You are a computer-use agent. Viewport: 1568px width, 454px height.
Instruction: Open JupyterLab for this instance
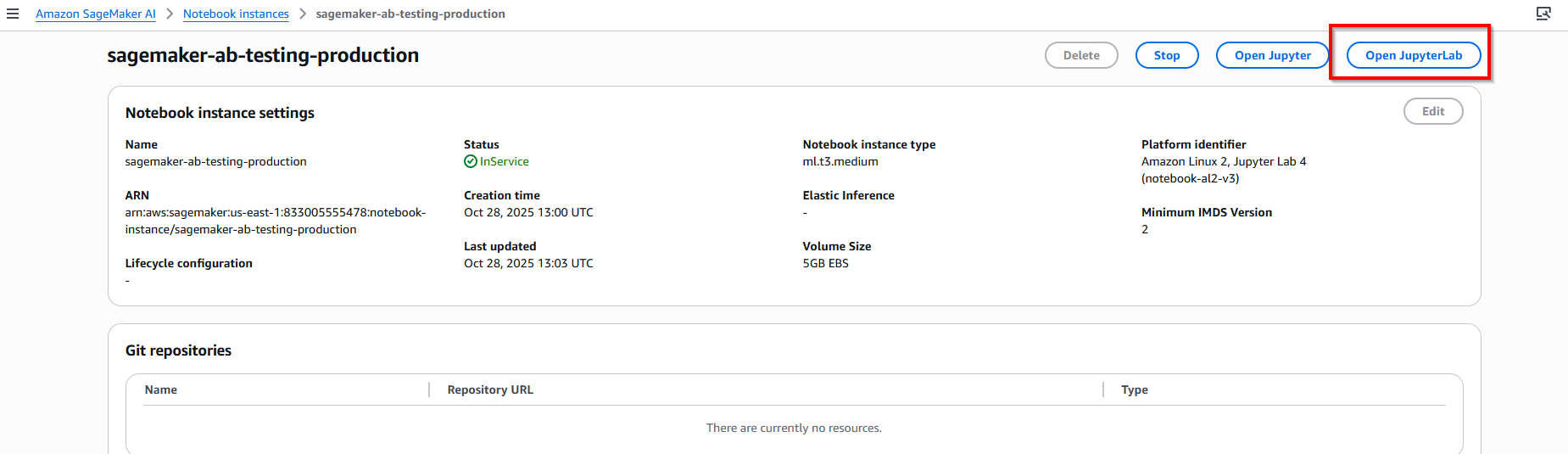[x=1413, y=55]
